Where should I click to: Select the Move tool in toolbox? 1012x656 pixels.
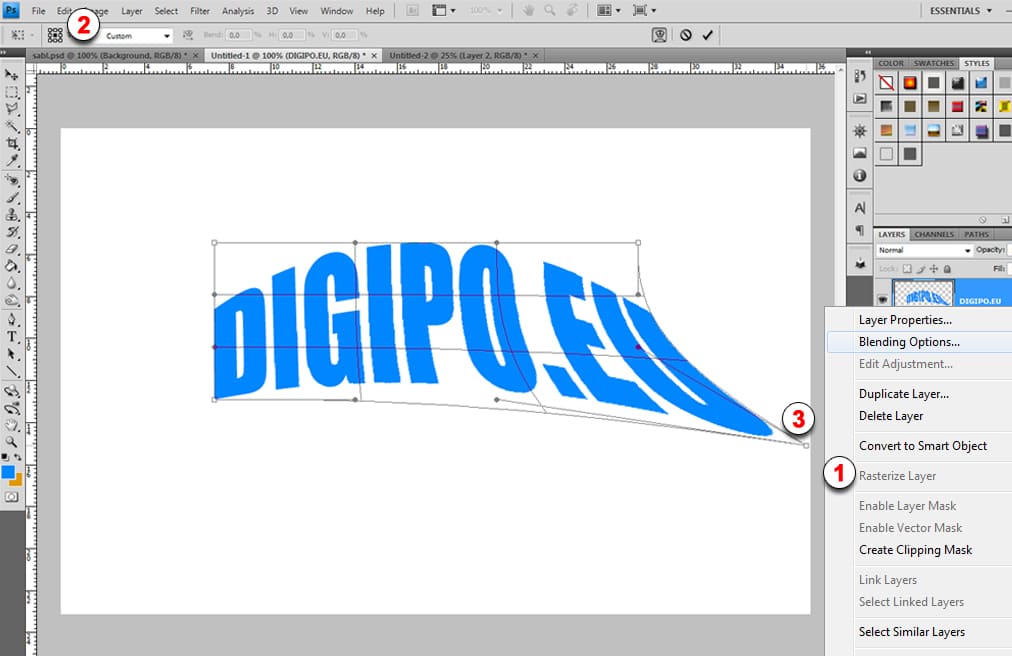[12, 75]
